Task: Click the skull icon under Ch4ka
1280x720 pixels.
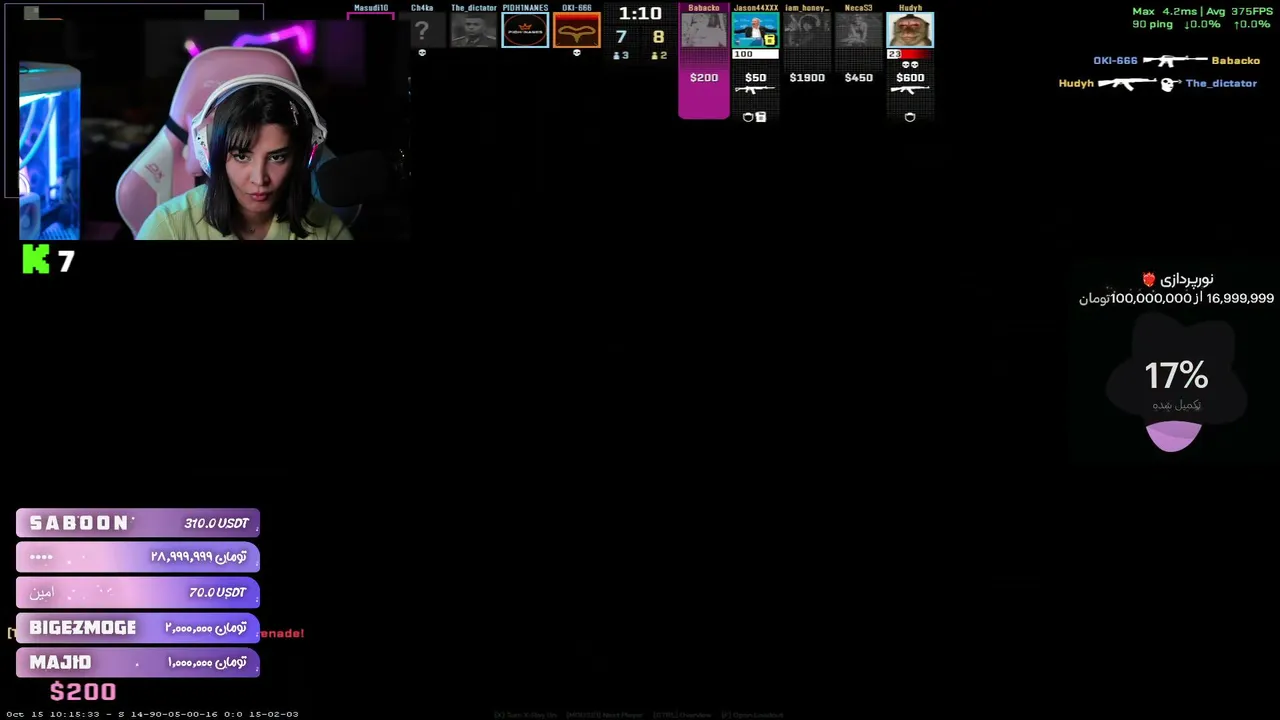Action: click(x=422, y=53)
